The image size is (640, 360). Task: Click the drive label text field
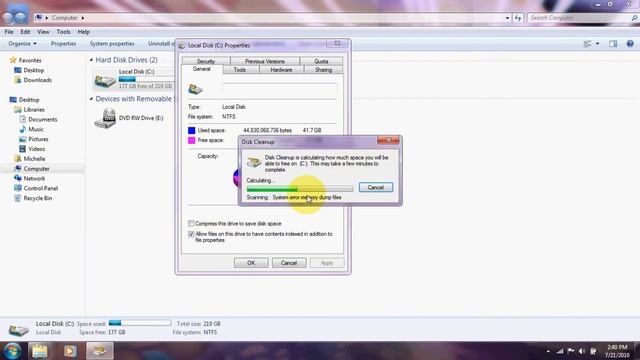(280, 89)
